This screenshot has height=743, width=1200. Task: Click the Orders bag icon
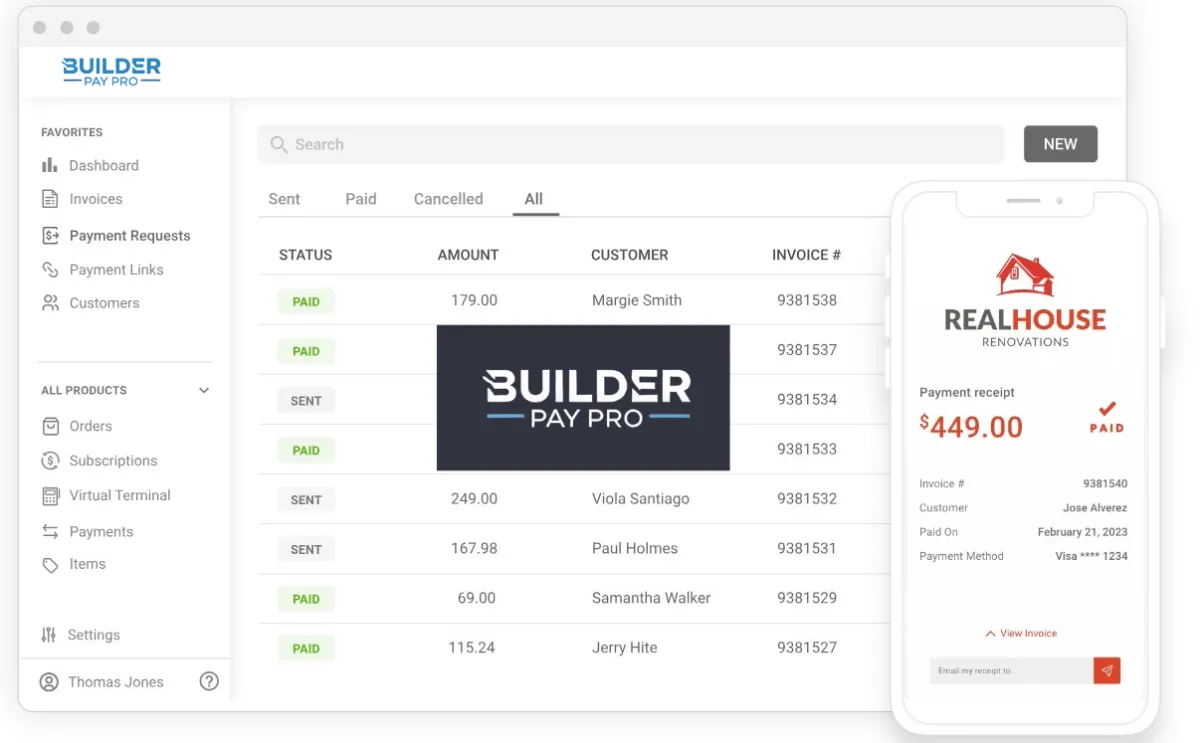(50, 426)
